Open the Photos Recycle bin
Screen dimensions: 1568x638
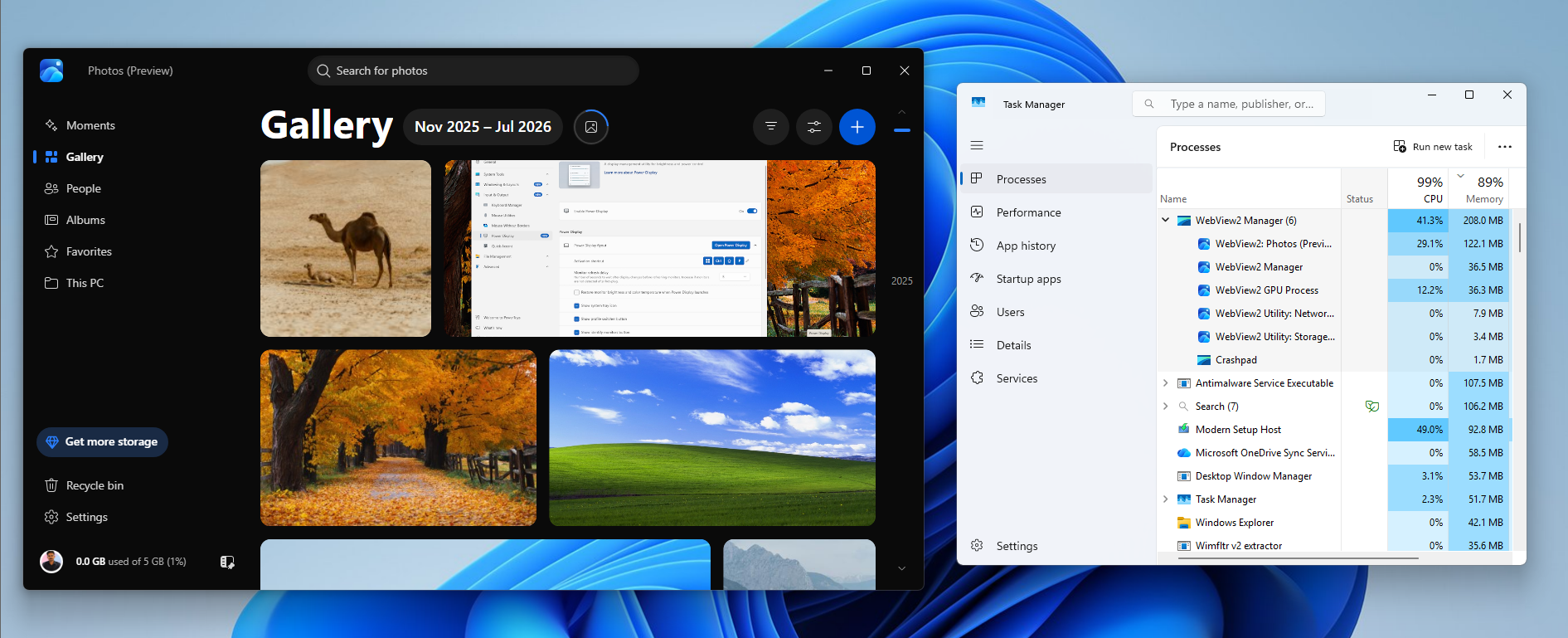point(84,485)
